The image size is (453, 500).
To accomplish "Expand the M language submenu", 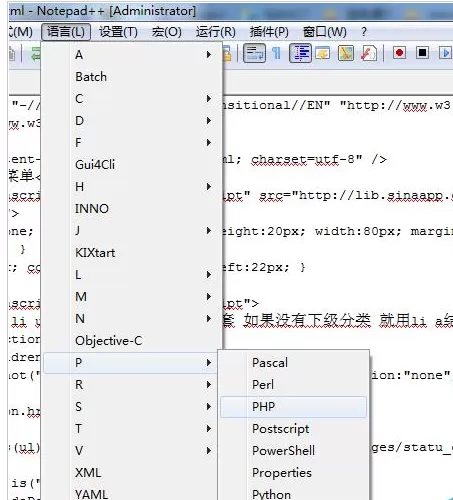I will pos(133,296).
